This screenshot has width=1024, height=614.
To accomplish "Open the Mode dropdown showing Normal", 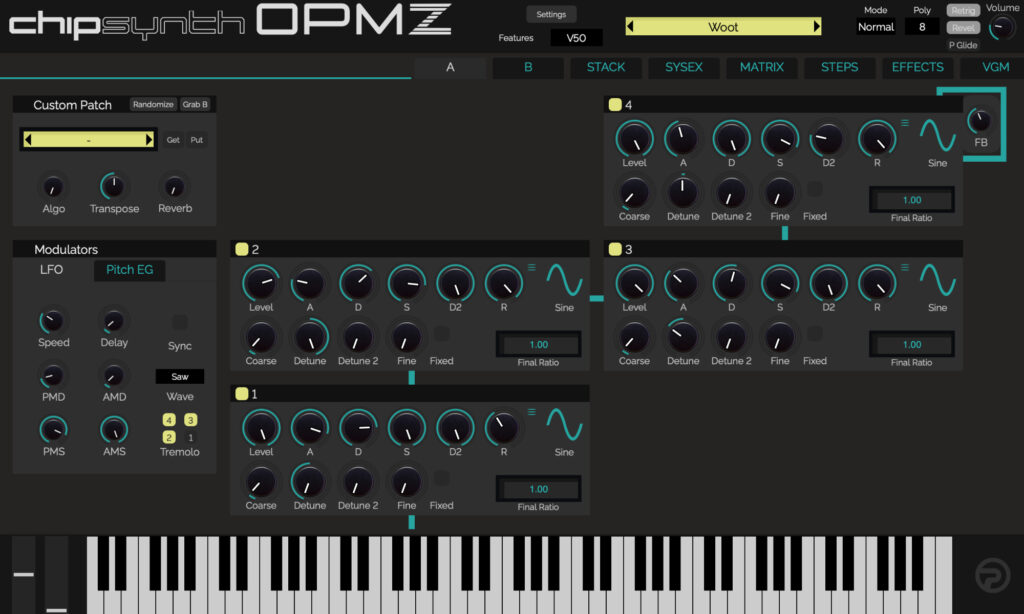I will click(876, 27).
